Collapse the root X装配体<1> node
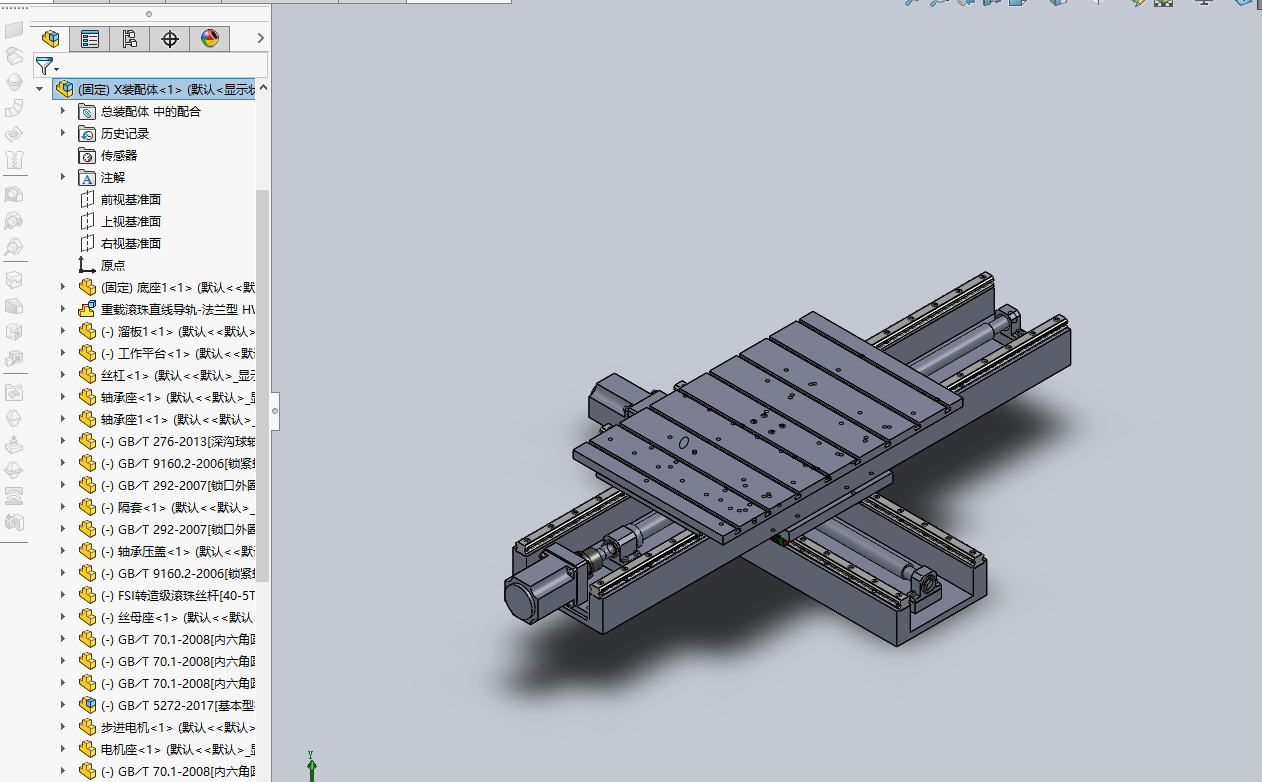 (x=40, y=89)
